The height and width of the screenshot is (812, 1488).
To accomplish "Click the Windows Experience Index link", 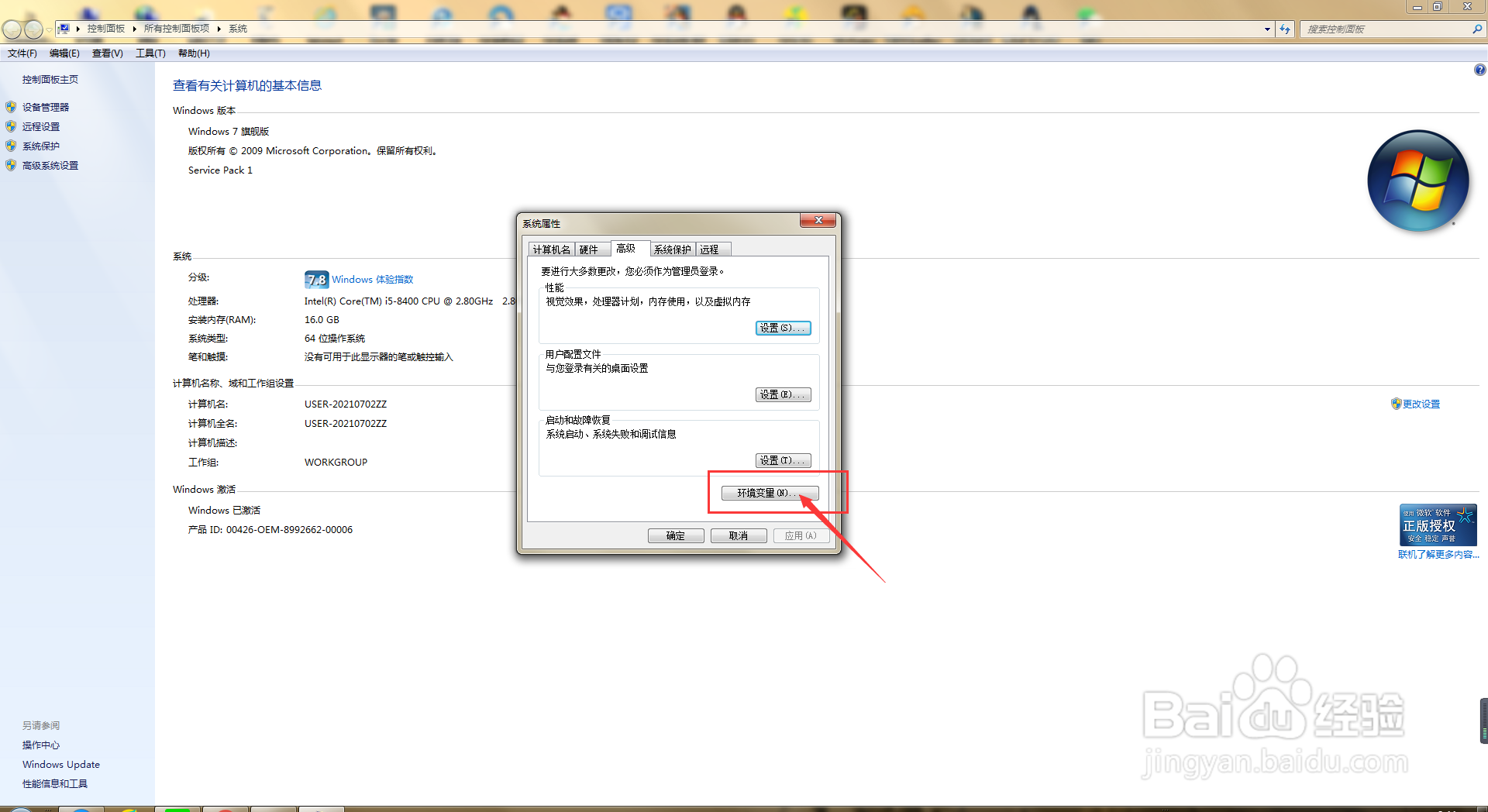I will click(373, 279).
